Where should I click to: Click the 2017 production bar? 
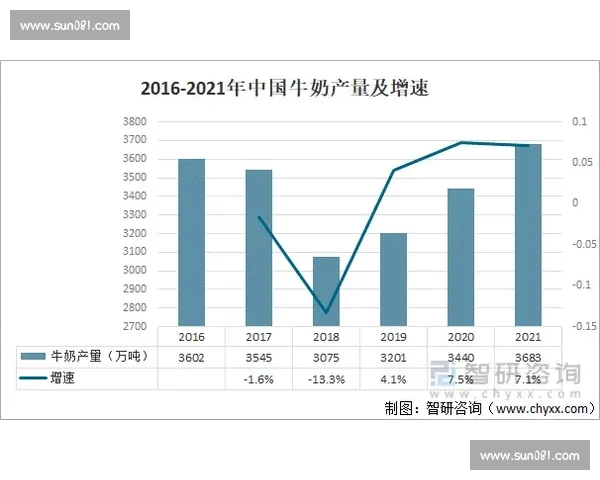coord(259,248)
